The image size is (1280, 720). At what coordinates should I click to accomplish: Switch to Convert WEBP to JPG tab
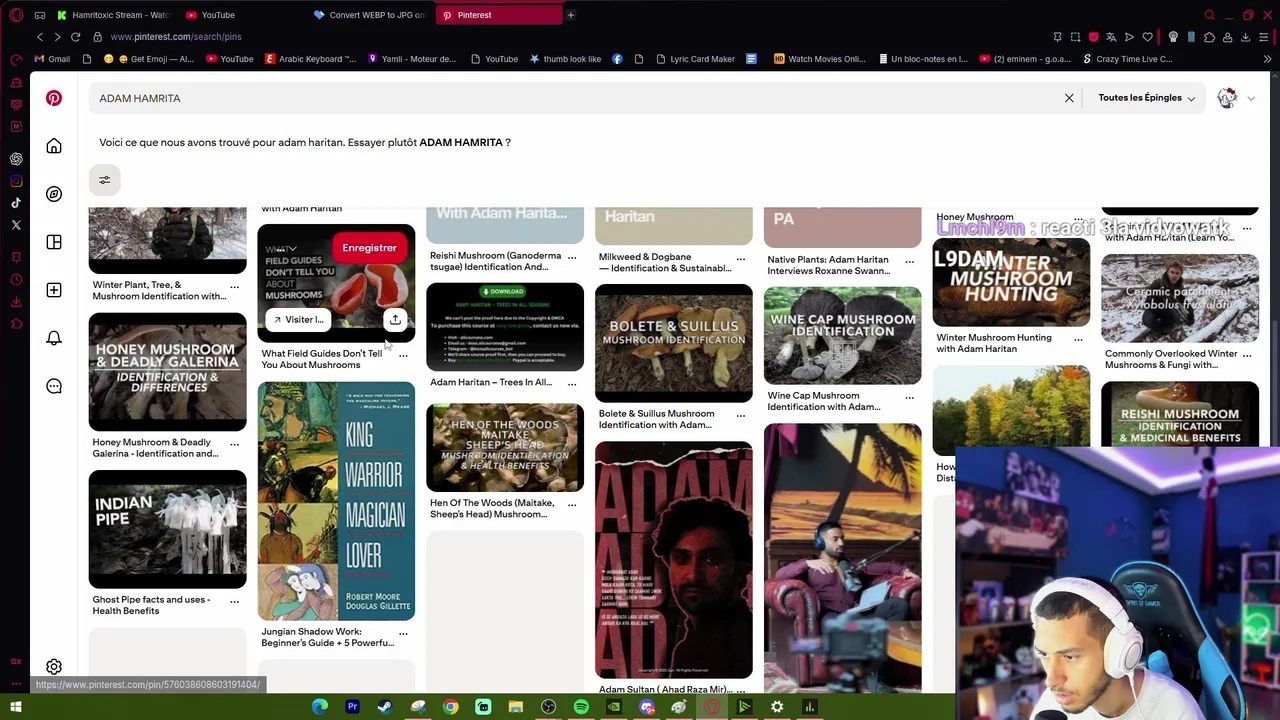[x=370, y=15]
